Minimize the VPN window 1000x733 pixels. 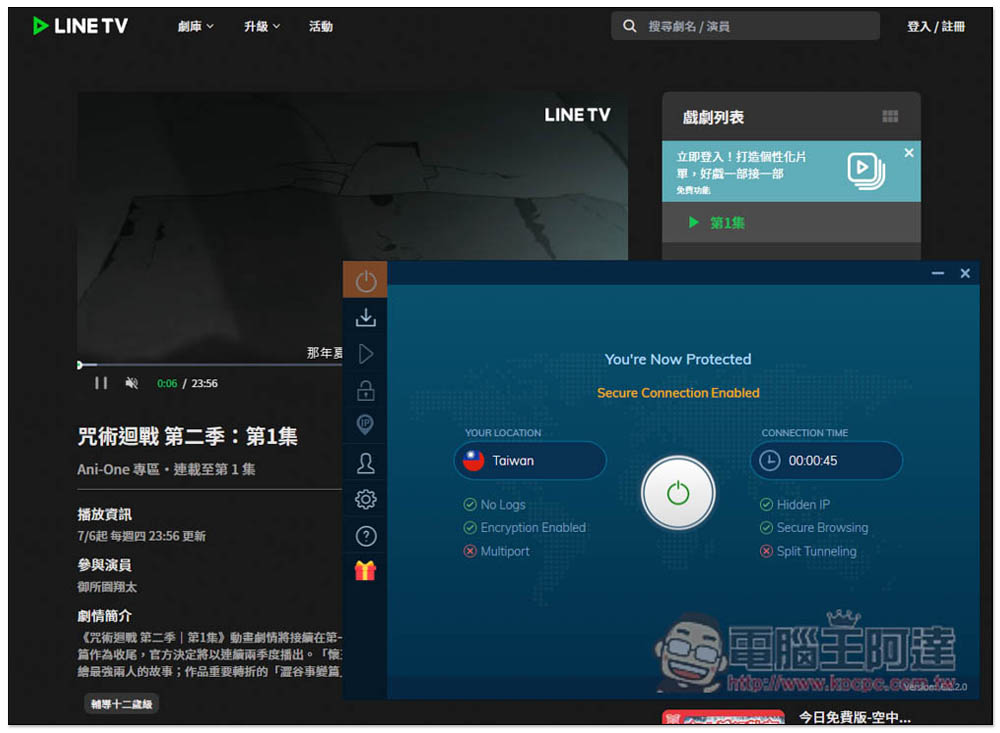click(x=938, y=273)
